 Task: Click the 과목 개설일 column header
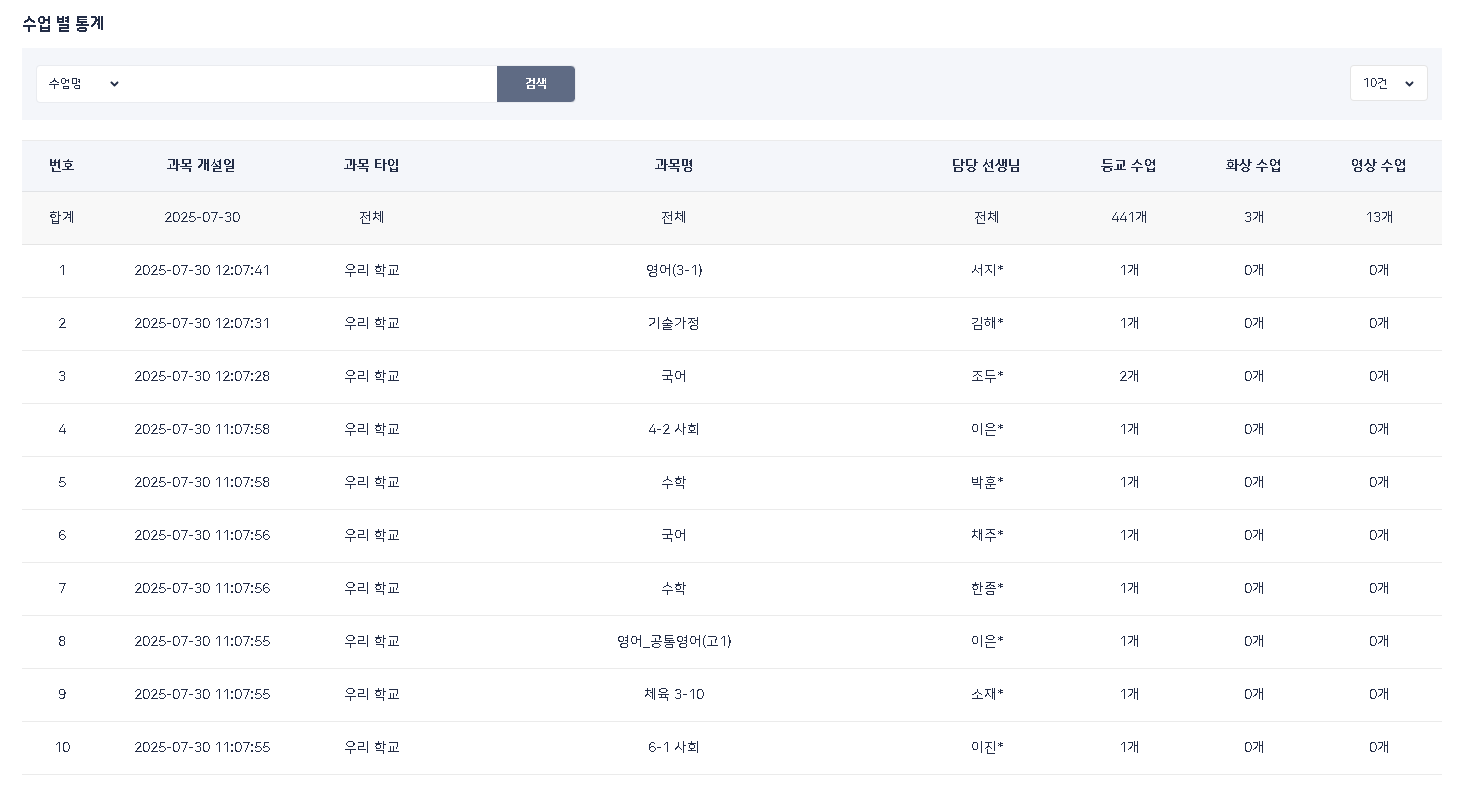(x=201, y=166)
